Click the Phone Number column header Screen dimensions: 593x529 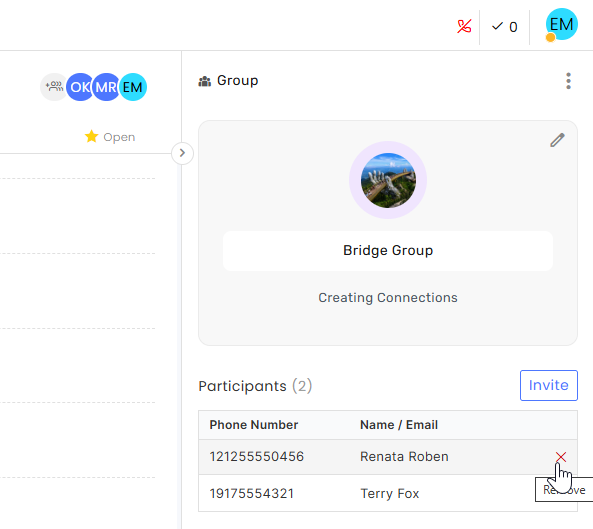(x=254, y=425)
